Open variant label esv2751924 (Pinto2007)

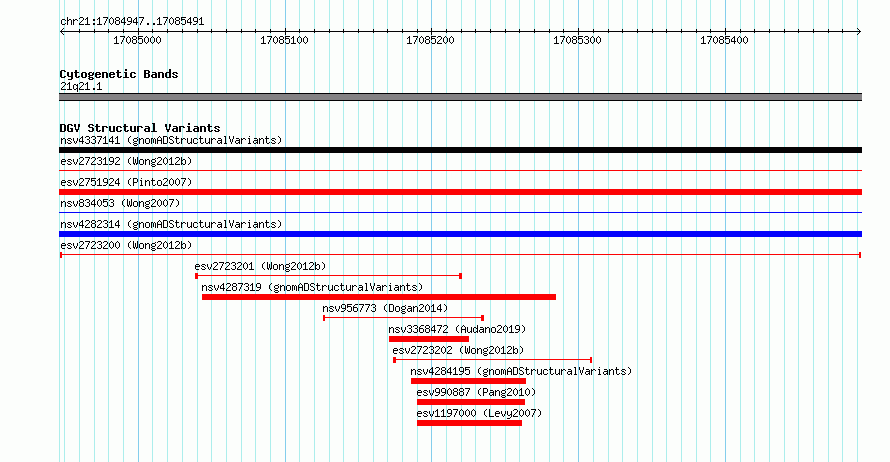[126, 182]
